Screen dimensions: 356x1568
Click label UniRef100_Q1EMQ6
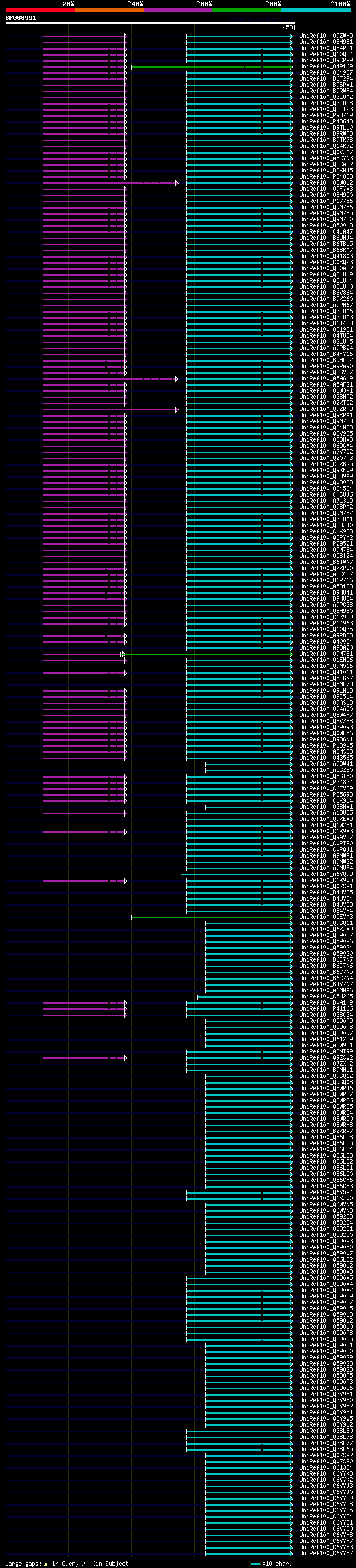(x=326, y=660)
